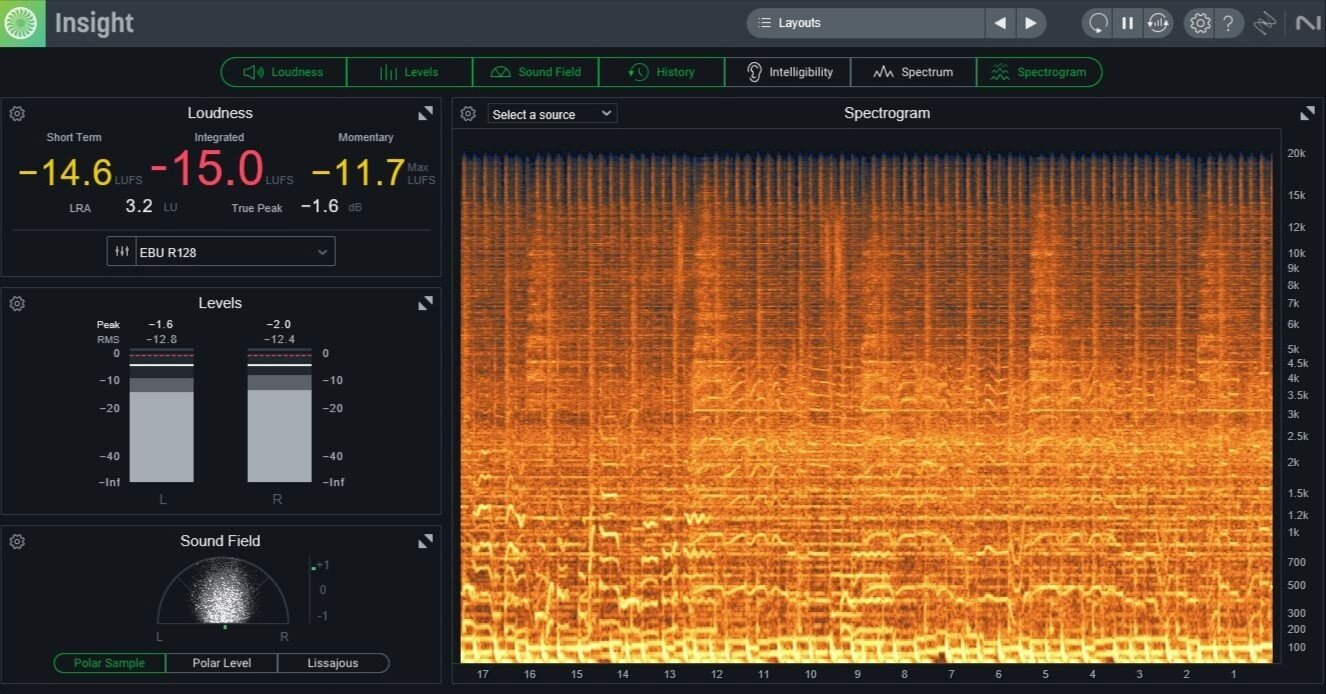The image size is (1326, 694).
Task: Open Loudness panel settings gear
Action: (17, 114)
